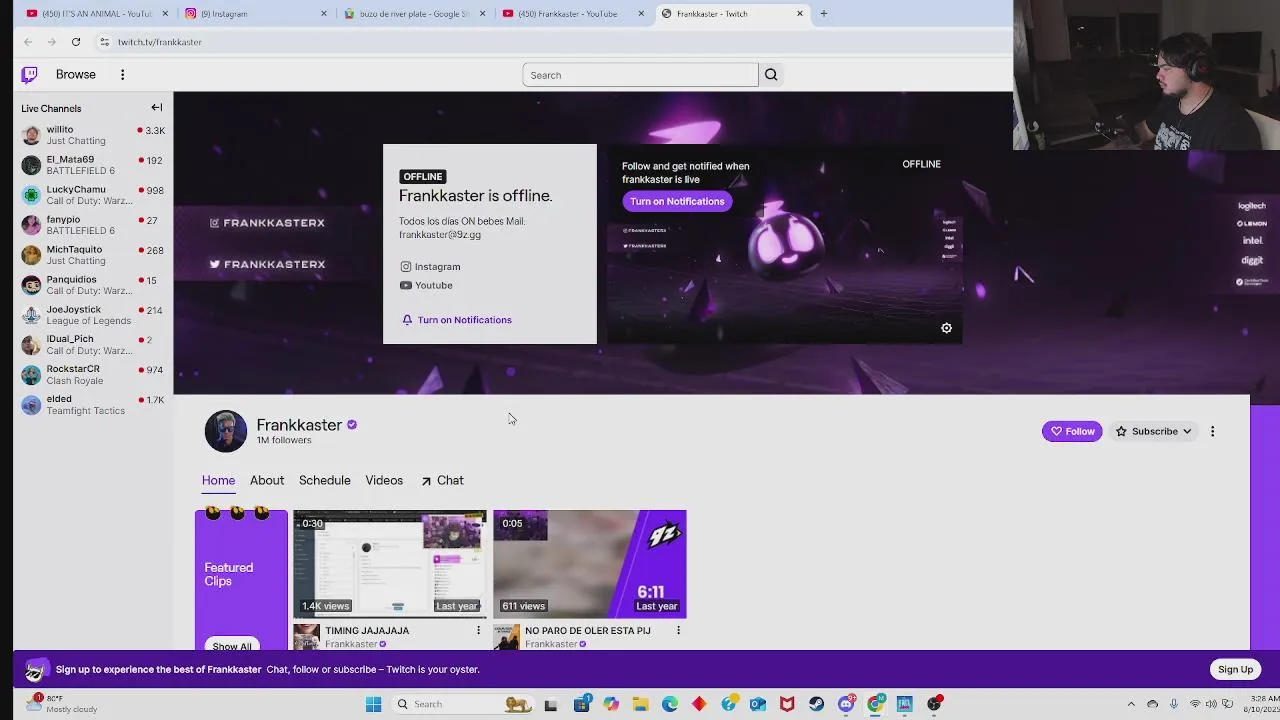The width and height of the screenshot is (1280, 720).
Task: Expand the Subscribe dropdown arrow
Action: pos(1187,432)
